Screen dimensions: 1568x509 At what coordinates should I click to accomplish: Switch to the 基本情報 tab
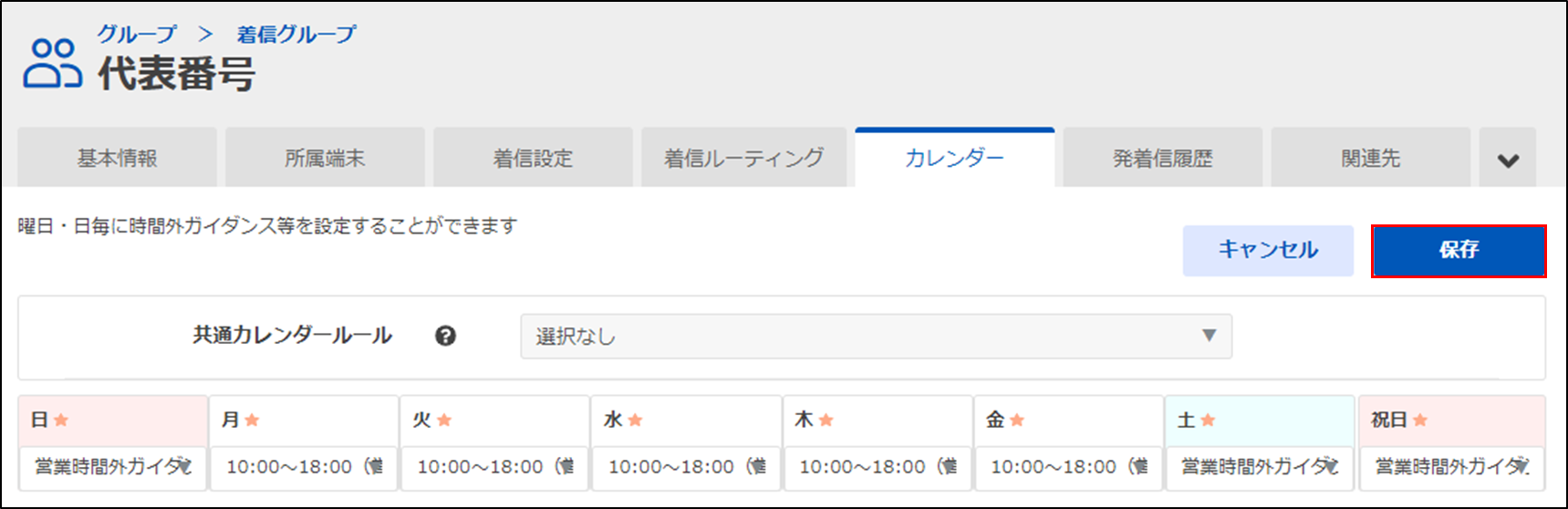coord(117,159)
